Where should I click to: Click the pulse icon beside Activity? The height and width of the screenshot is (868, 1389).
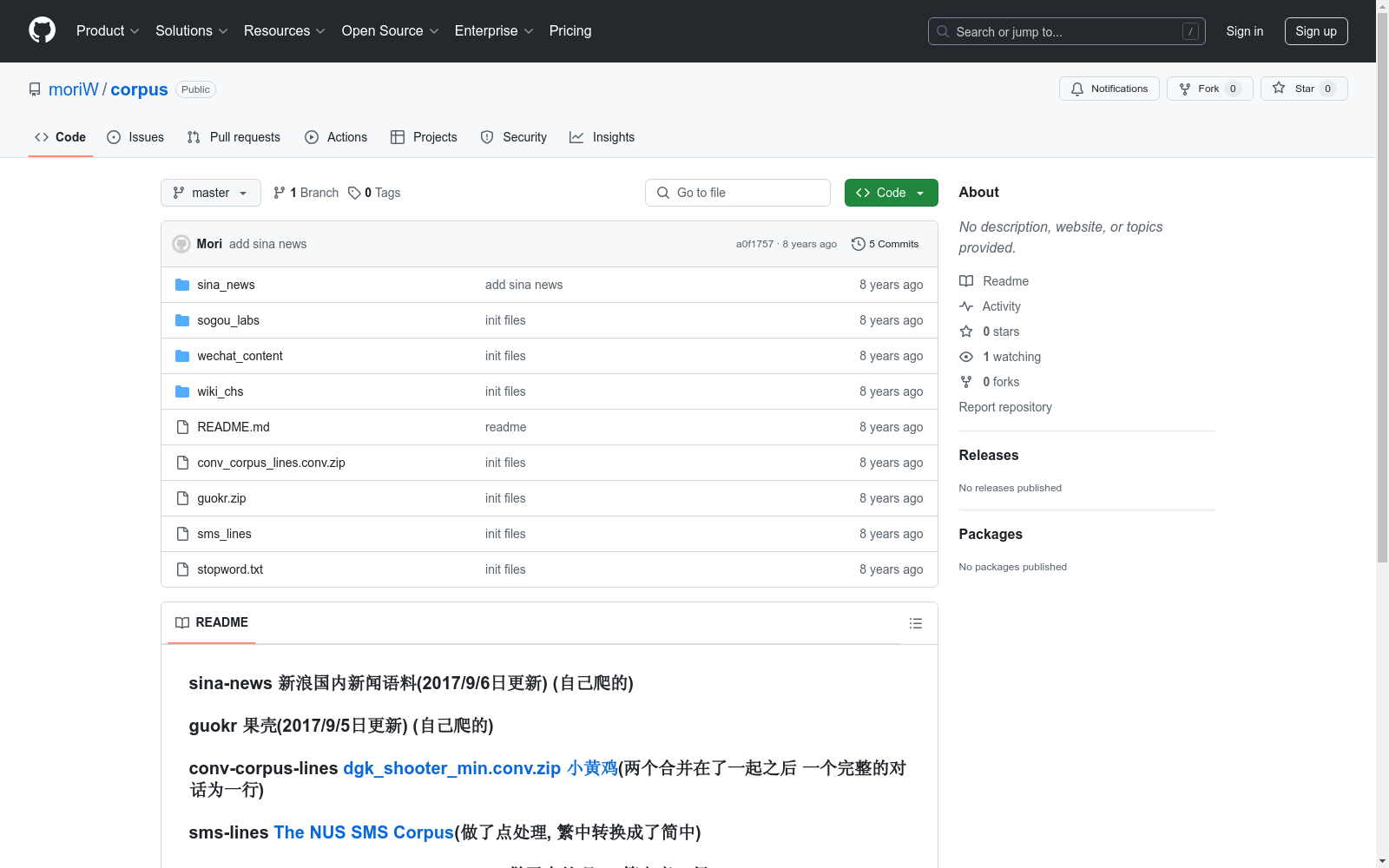[x=966, y=306]
